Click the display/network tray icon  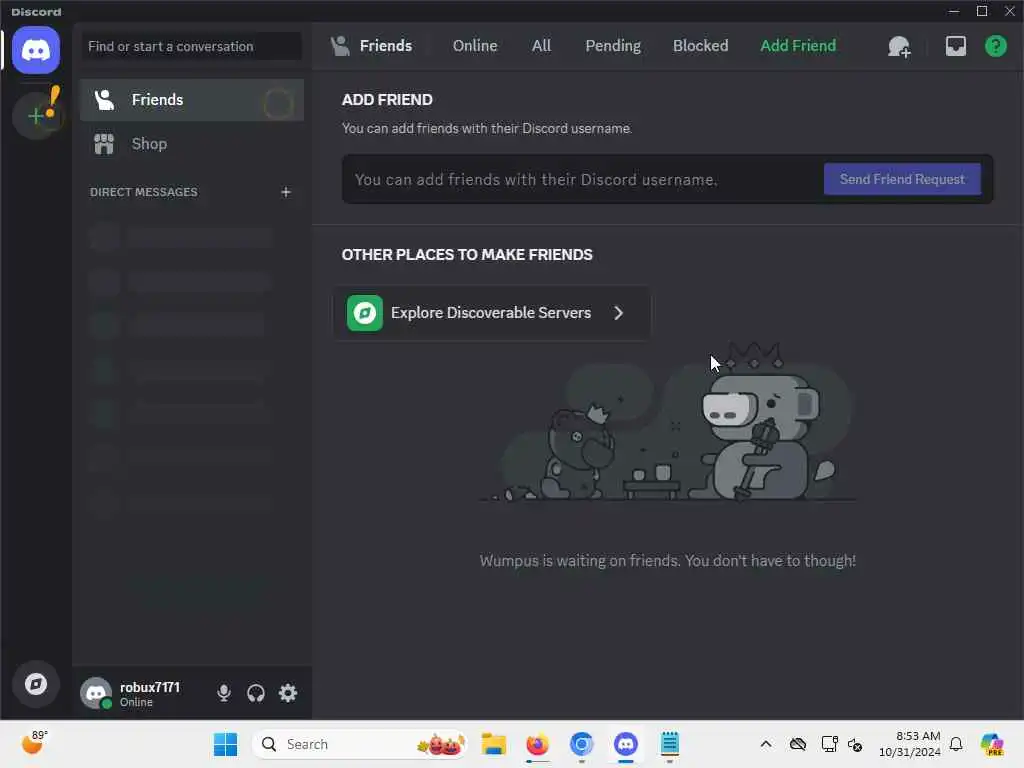(x=829, y=744)
